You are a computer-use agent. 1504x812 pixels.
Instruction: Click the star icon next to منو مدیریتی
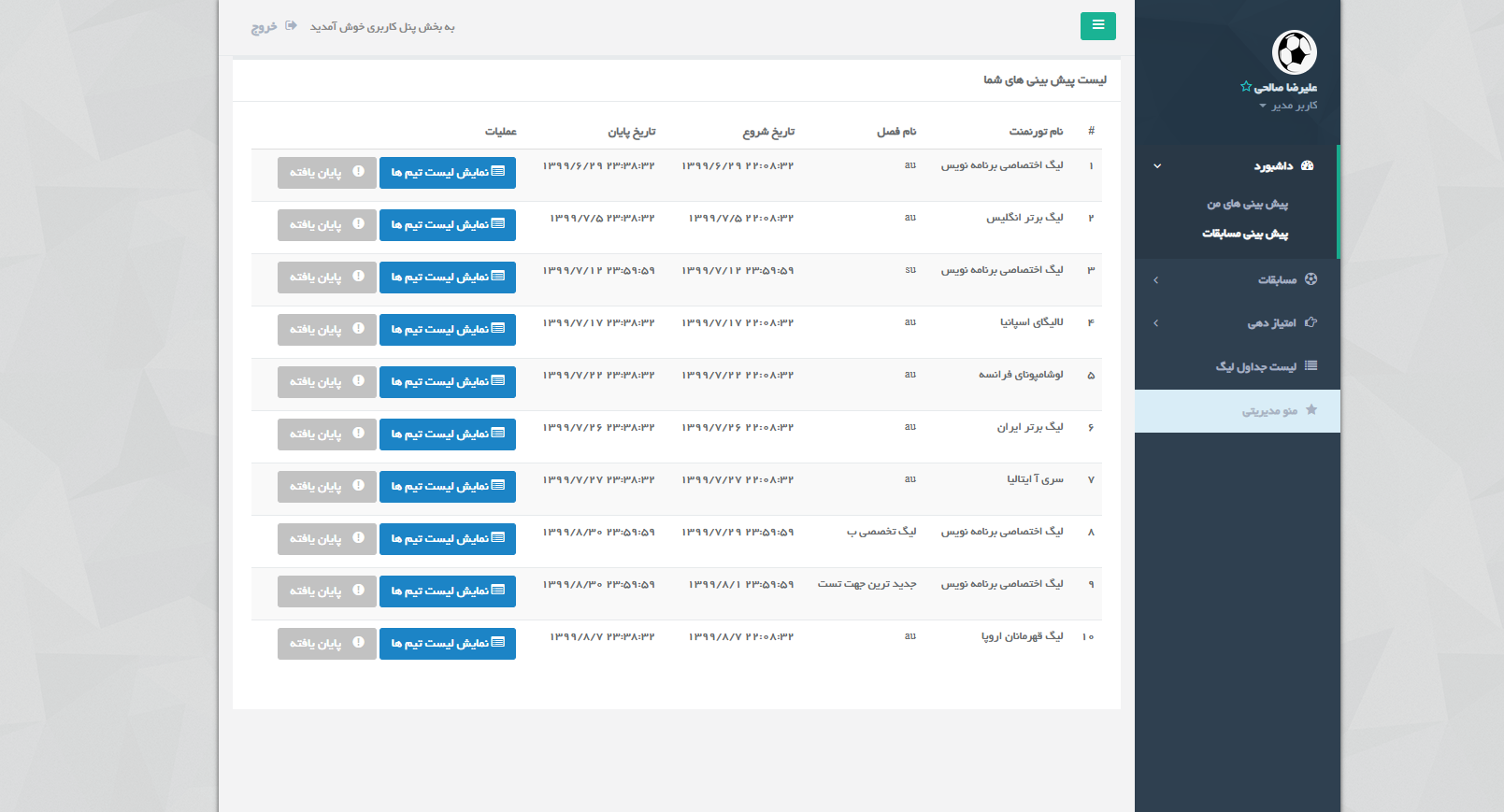(x=1311, y=410)
